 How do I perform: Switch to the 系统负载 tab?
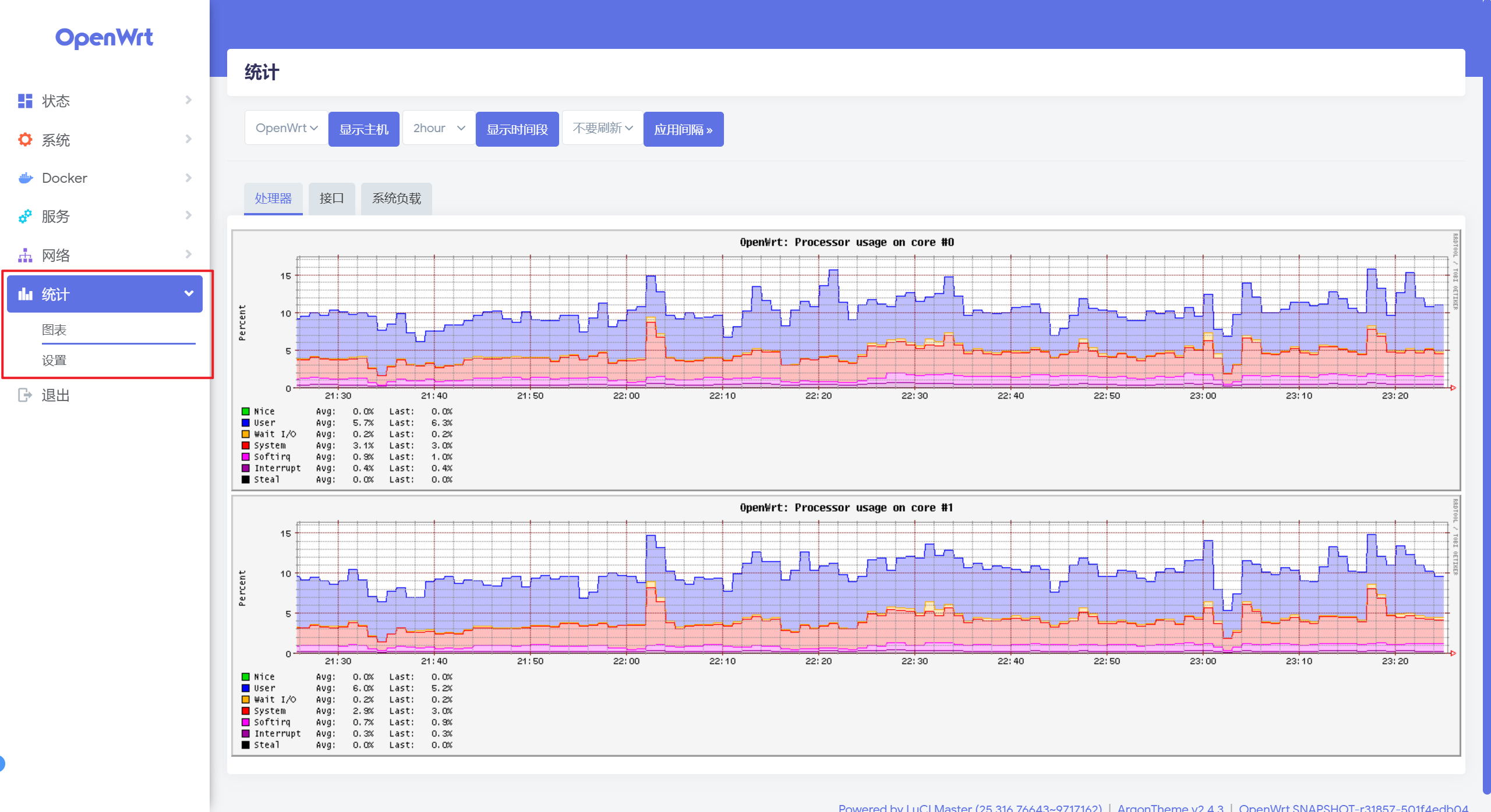coord(396,198)
